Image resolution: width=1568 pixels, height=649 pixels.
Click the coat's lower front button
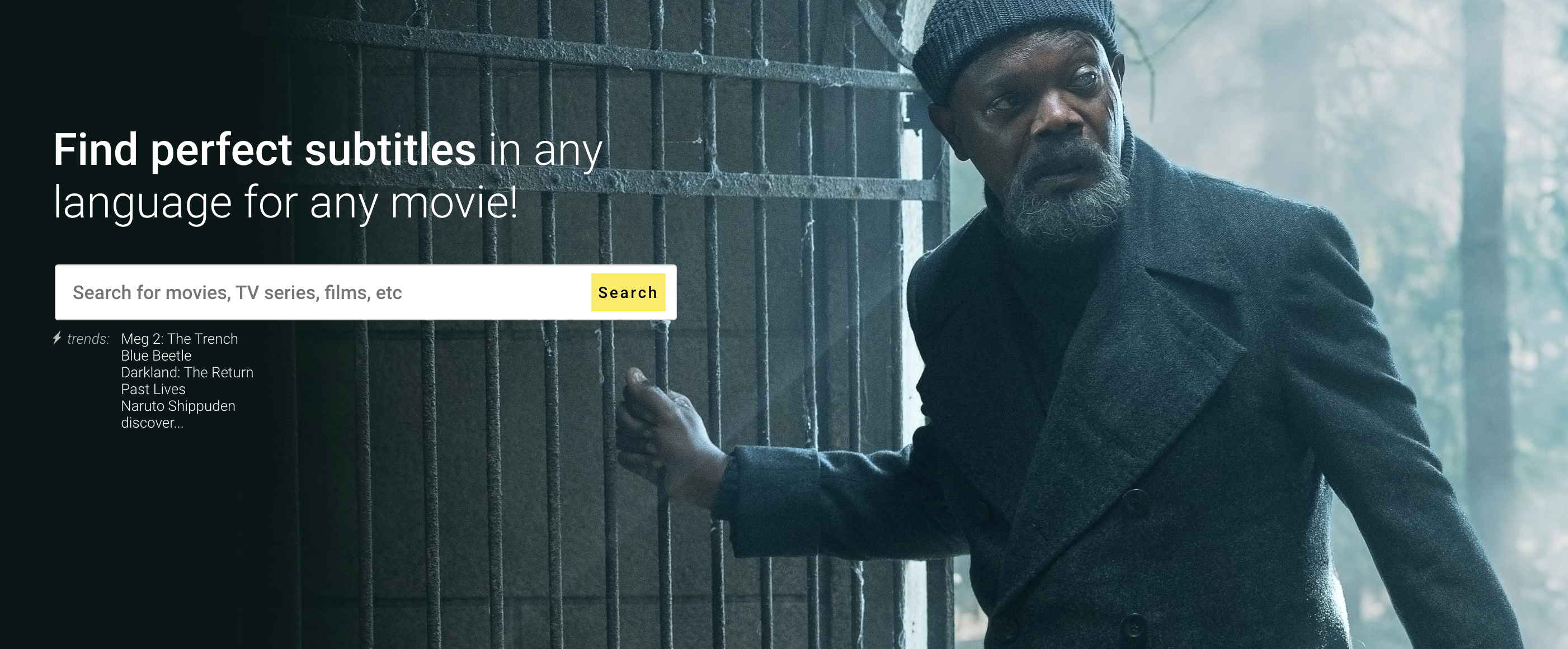(1133, 626)
